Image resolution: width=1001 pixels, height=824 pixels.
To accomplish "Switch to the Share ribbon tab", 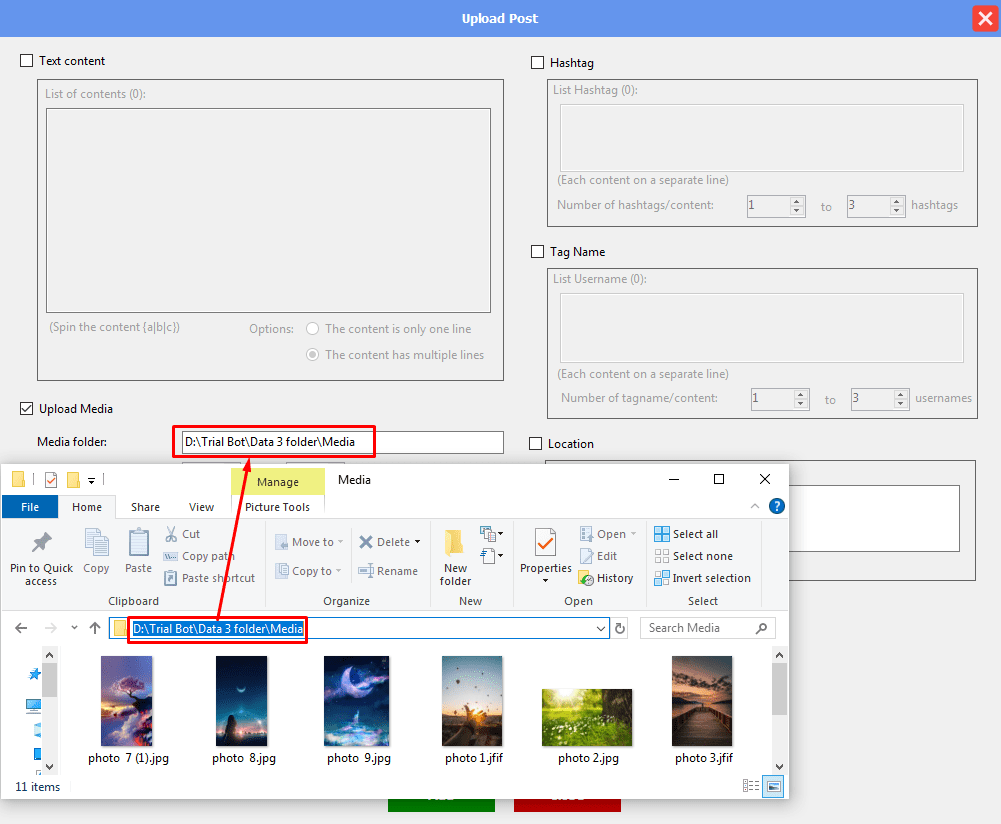I will pyautogui.click(x=145, y=507).
